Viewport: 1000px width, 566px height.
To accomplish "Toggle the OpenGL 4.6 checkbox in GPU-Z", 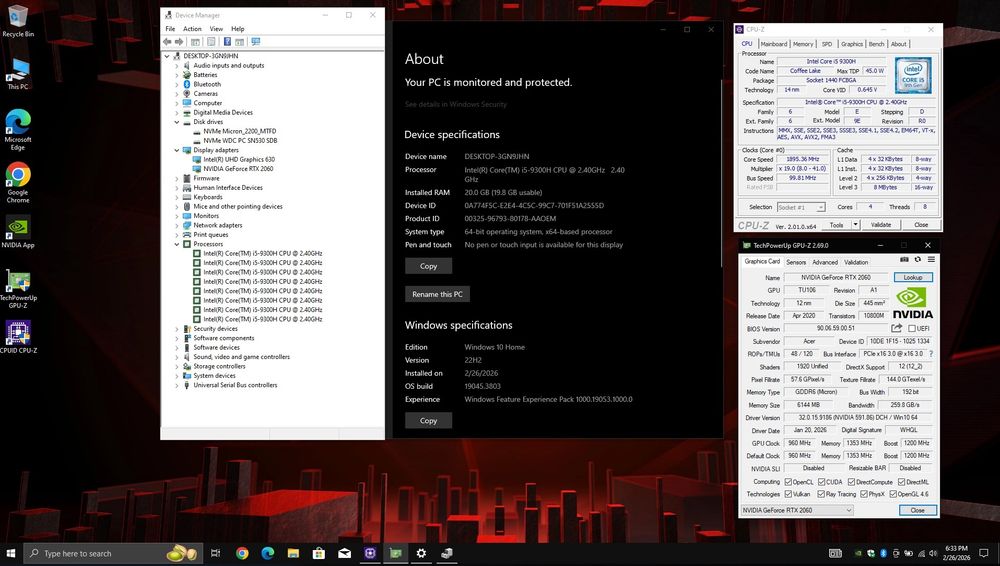I will click(893, 494).
